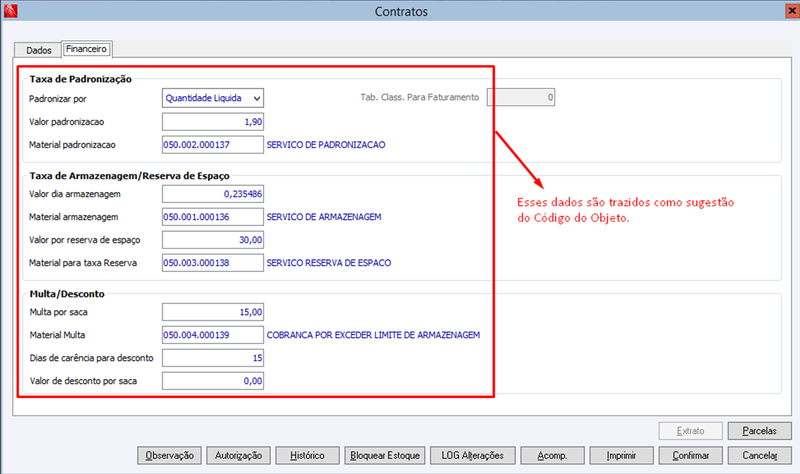This screenshot has width=800, height=474.
Task: Click the Tab. Class. Para Faturamento field
Action: 521,97
